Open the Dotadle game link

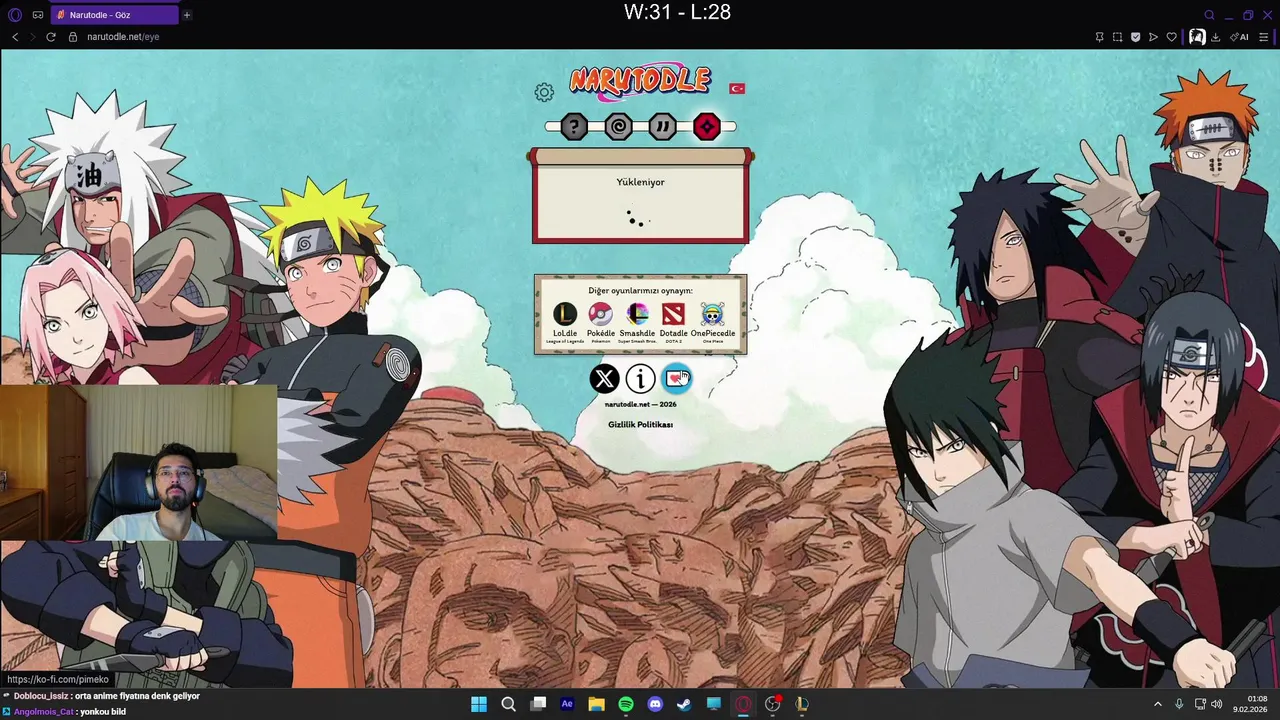pyautogui.click(x=673, y=322)
